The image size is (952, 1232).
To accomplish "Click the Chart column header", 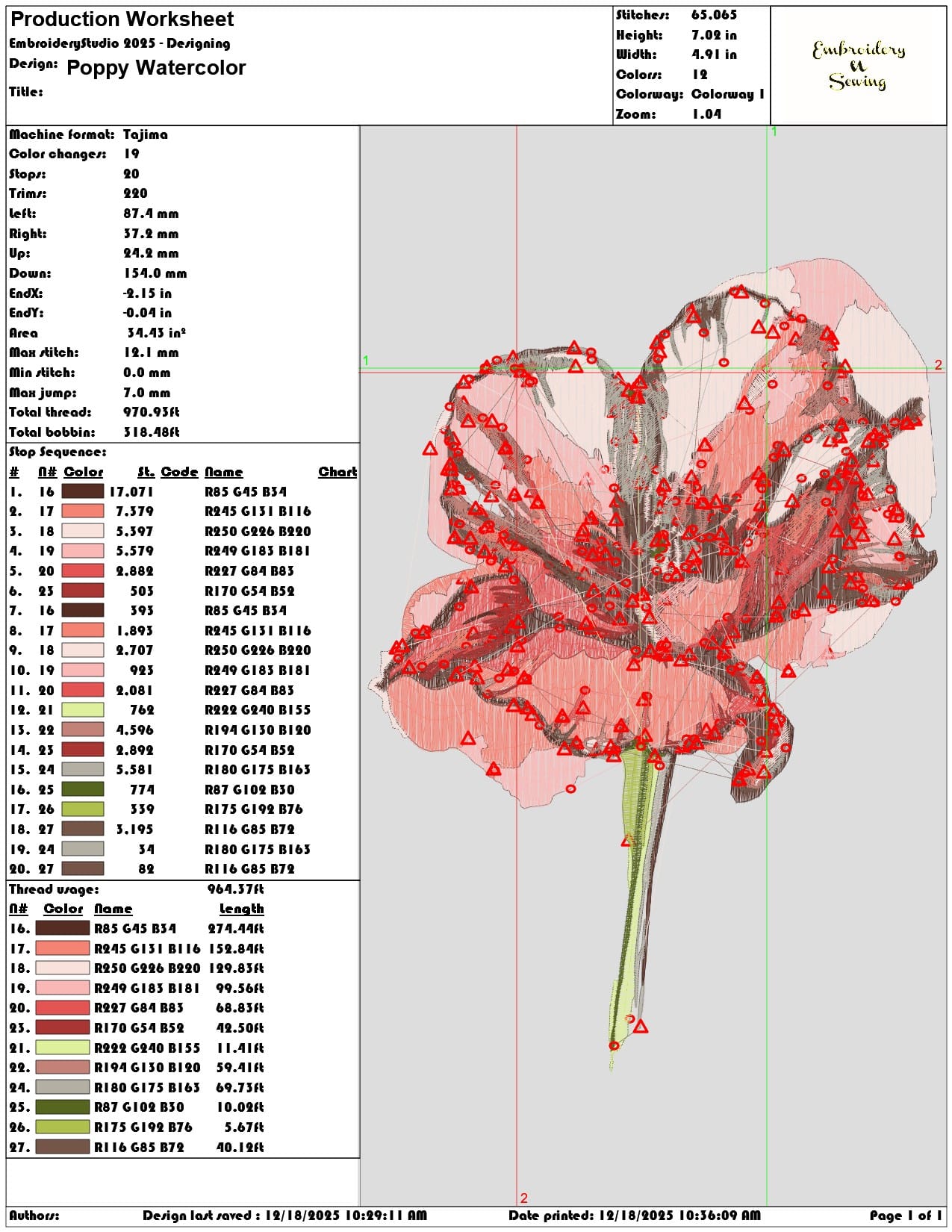I will pos(337,472).
